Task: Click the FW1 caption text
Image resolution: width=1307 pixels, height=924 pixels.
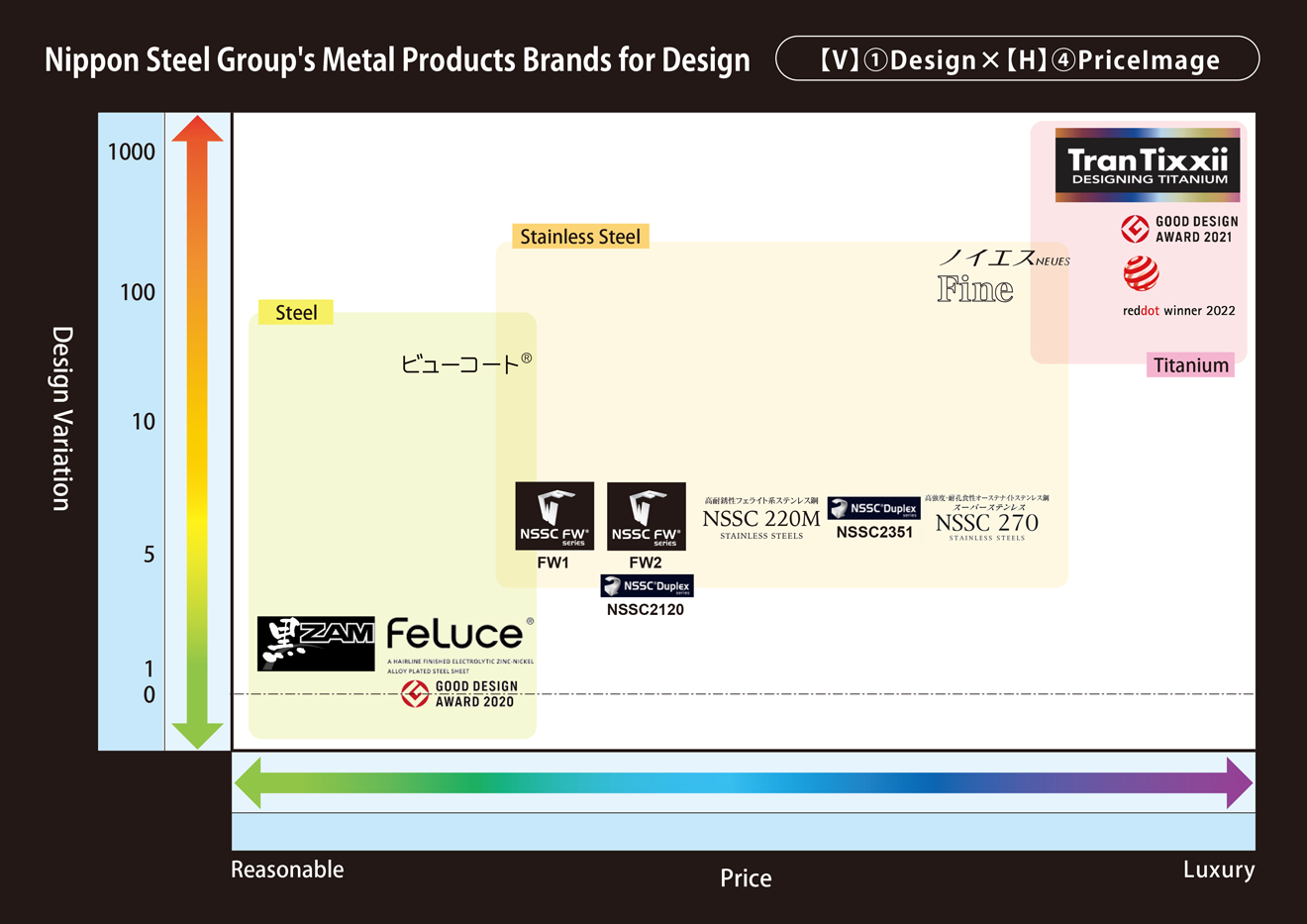Action: (x=553, y=563)
